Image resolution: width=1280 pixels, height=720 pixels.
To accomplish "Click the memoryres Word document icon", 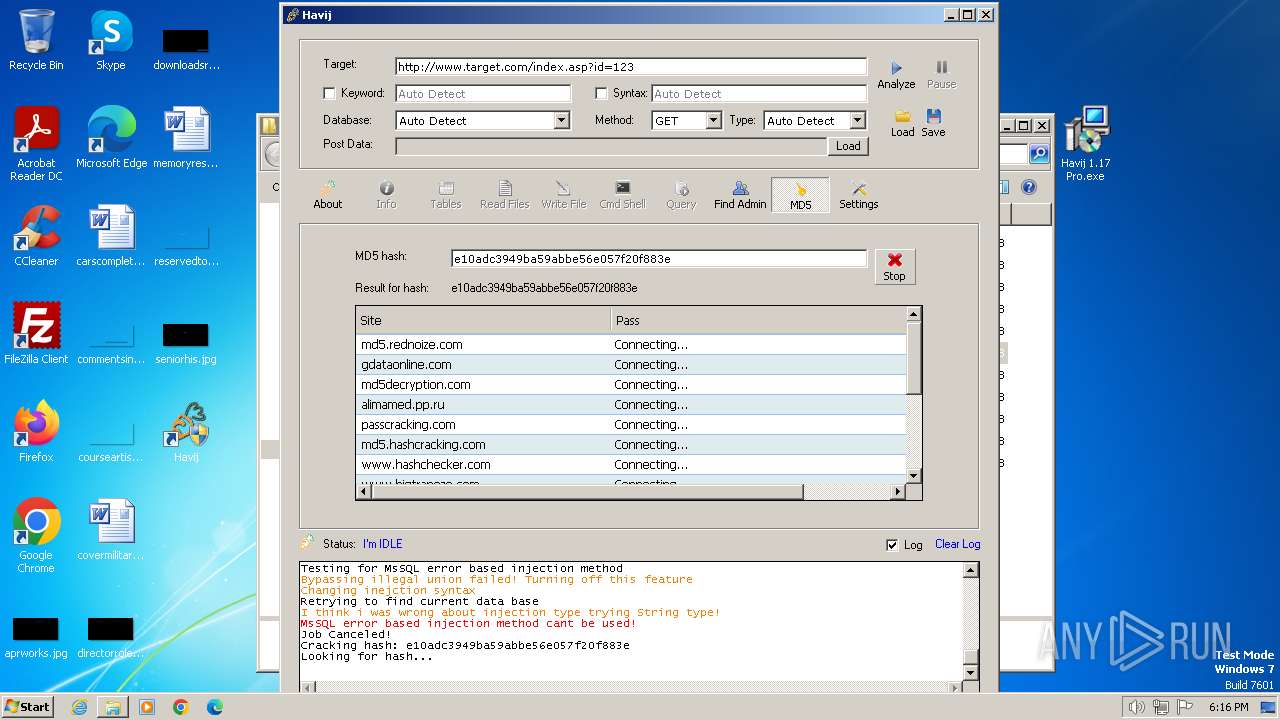I will [x=186, y=138].
